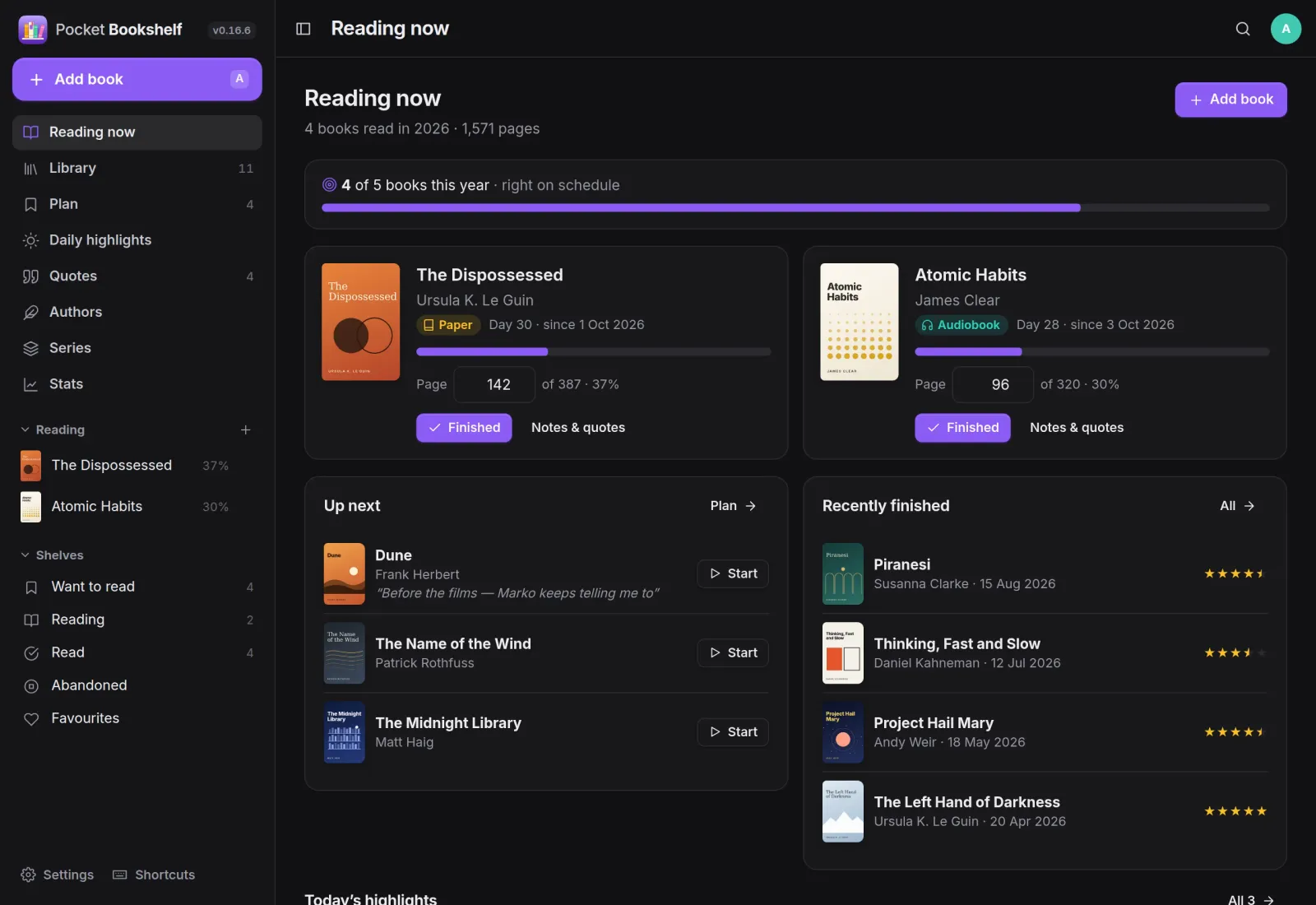
Task: Click the v0.16.6 version badge
Action: pyautogui.click(x=231, y=30)
